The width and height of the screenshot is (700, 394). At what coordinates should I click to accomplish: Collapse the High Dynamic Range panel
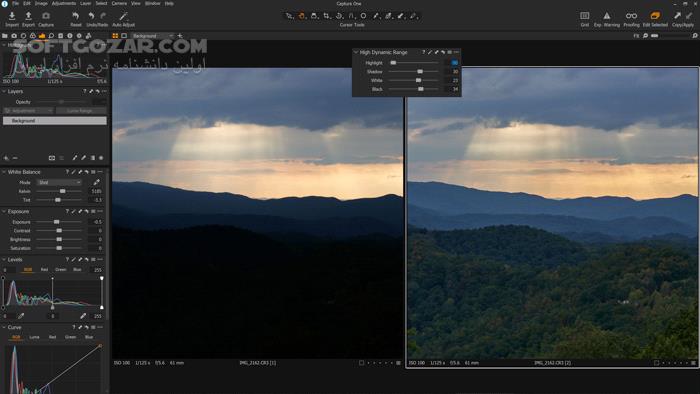pos(356,52)
